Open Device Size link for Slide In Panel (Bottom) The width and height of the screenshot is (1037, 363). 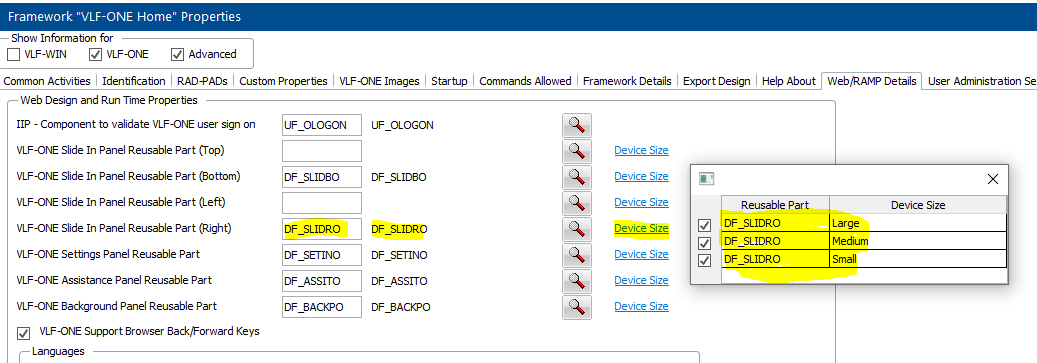pyautogui.click(x=641, y=176)
